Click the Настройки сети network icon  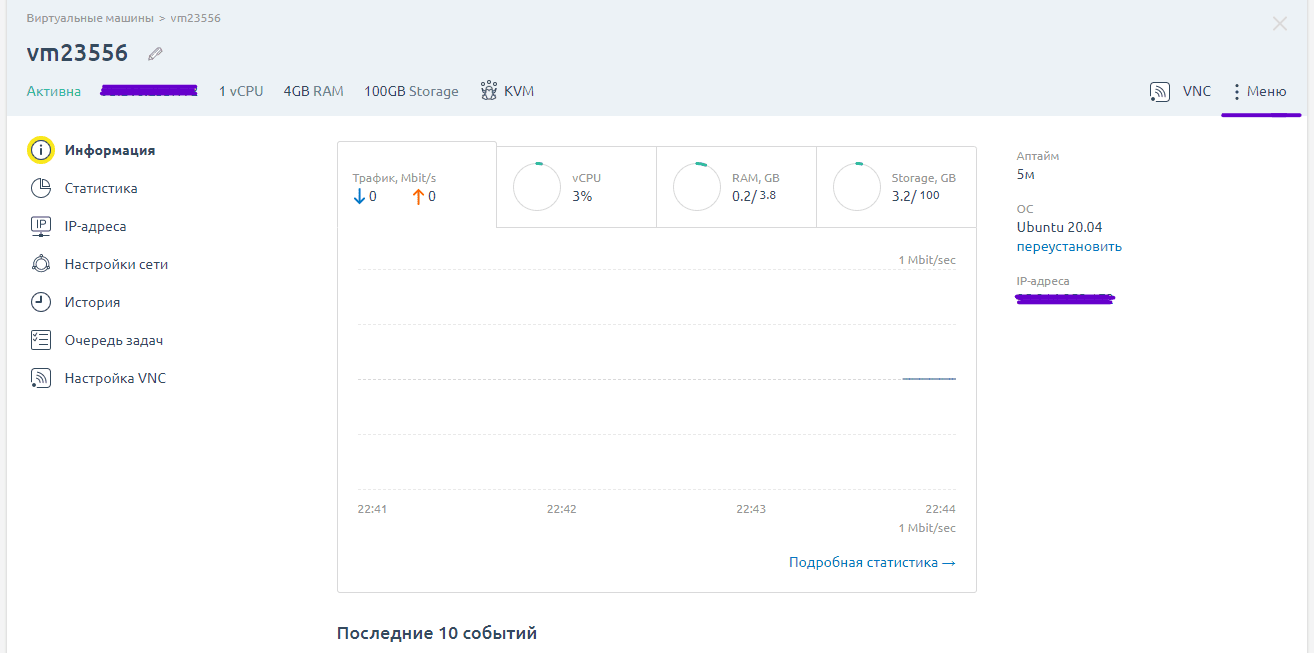[x=40, y=264]
